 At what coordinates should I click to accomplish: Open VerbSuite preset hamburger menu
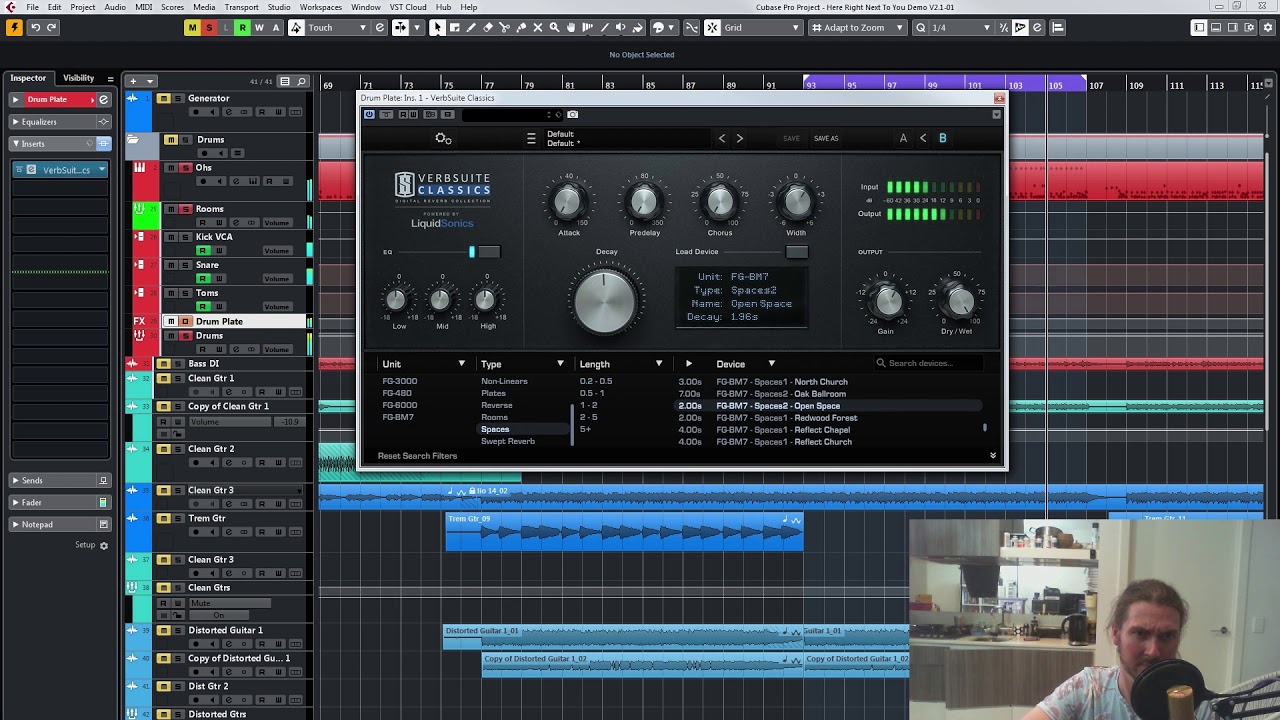(x=531, y=139)
